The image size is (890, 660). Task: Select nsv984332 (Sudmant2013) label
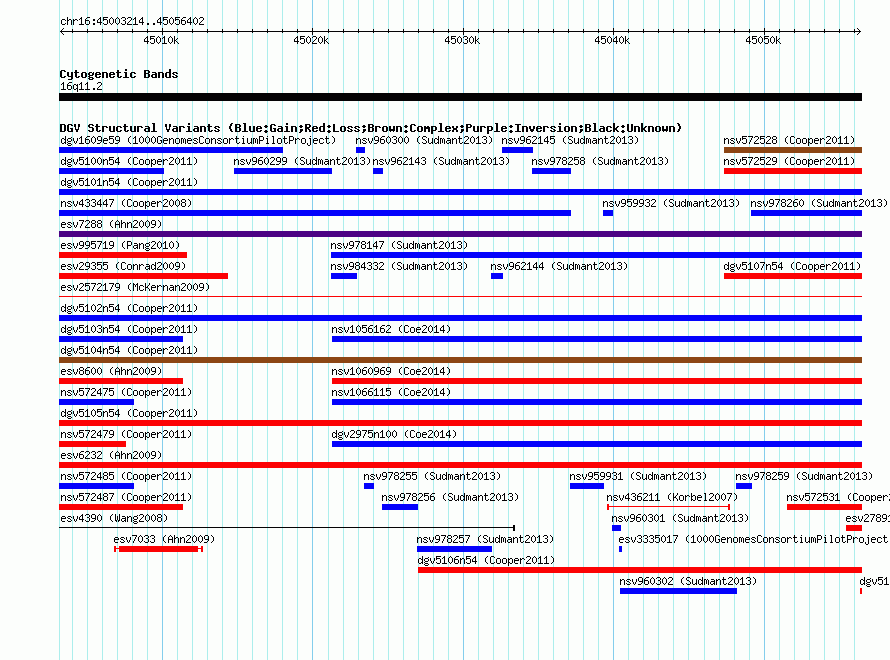pyautogui.click(x=399, y=266)
